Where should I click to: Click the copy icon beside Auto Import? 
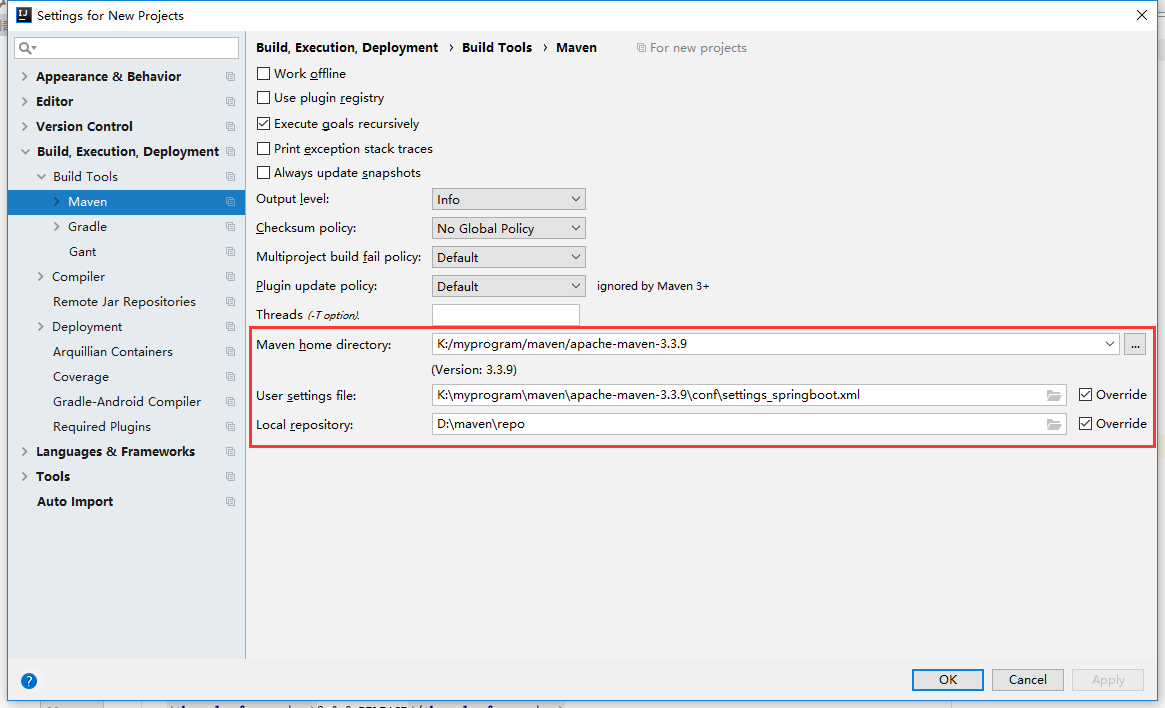tap(230, 502)
